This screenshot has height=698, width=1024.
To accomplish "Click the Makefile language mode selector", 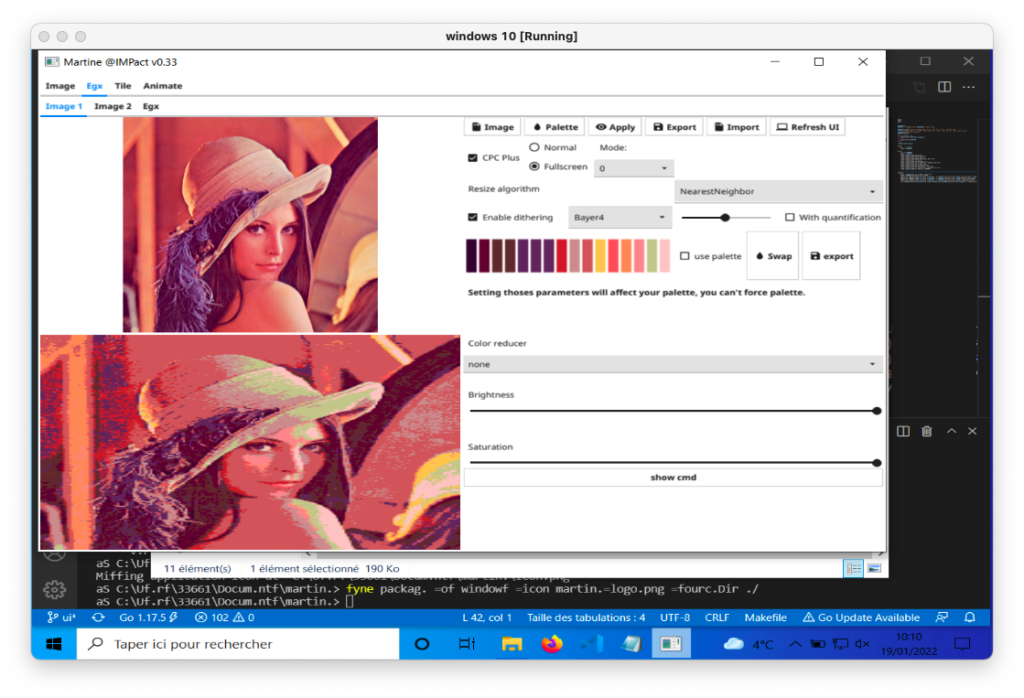I will [765, 617].
